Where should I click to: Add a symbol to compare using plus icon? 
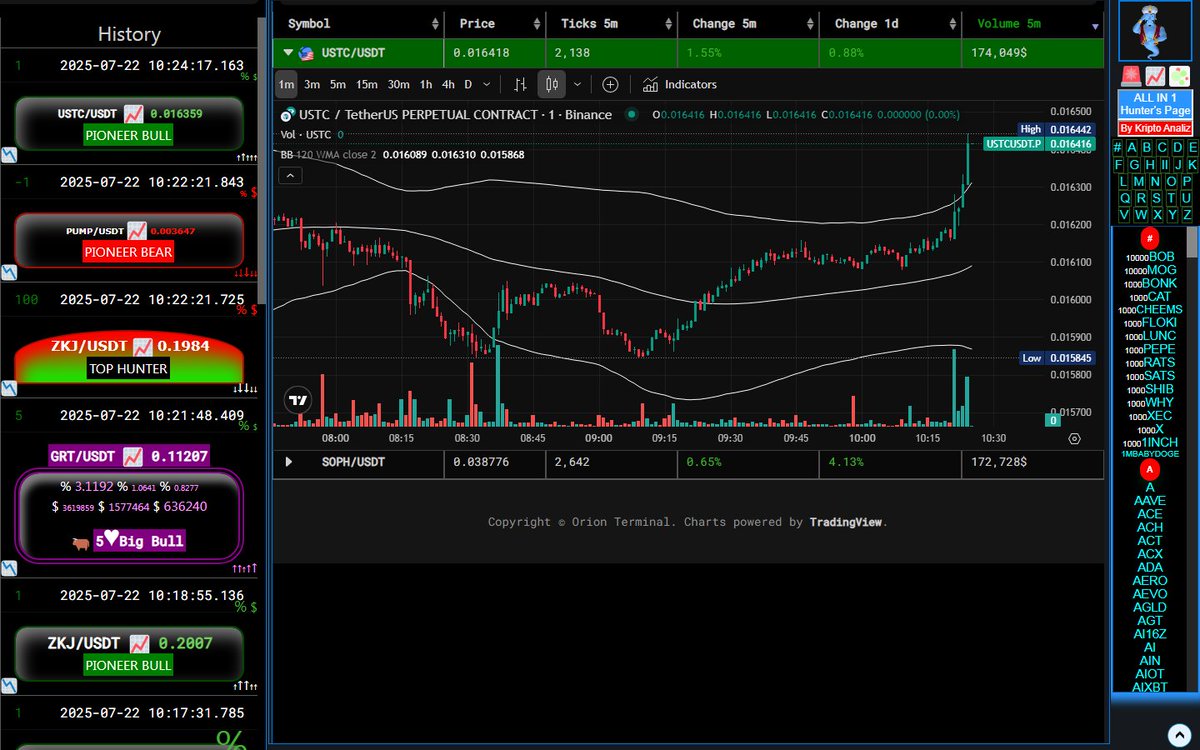[610, 84]
